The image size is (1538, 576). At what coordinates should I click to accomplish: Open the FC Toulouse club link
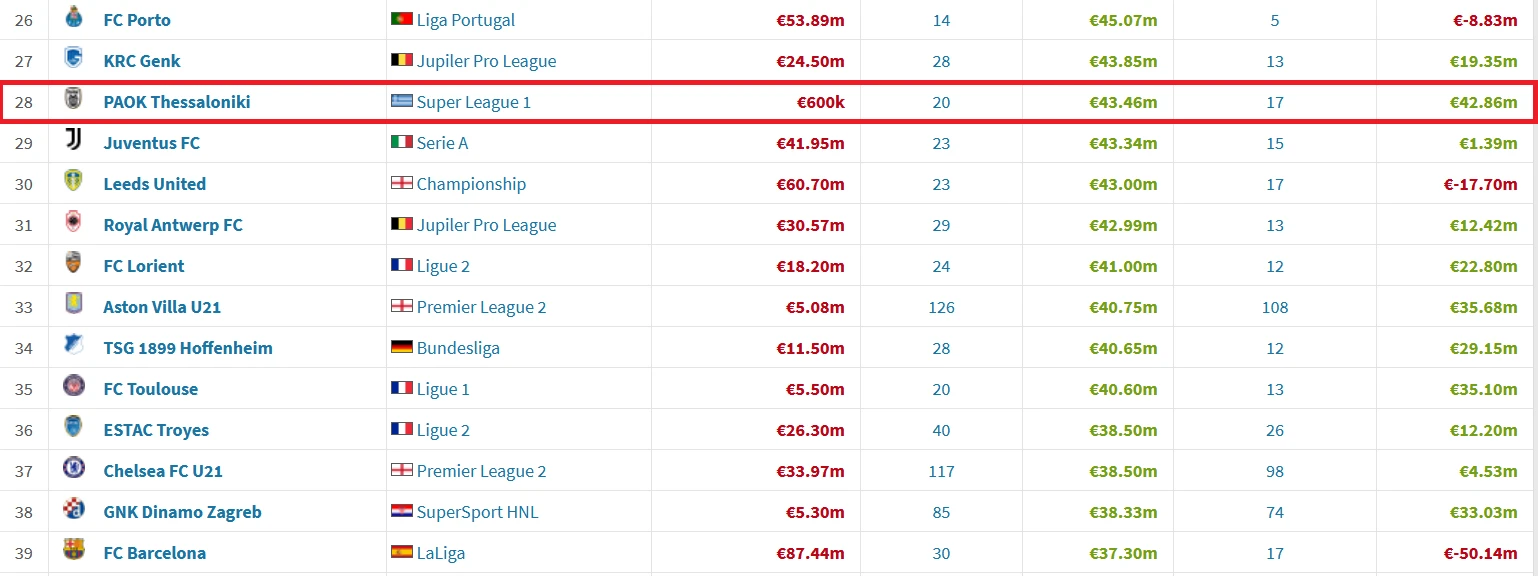coord(151,389)
